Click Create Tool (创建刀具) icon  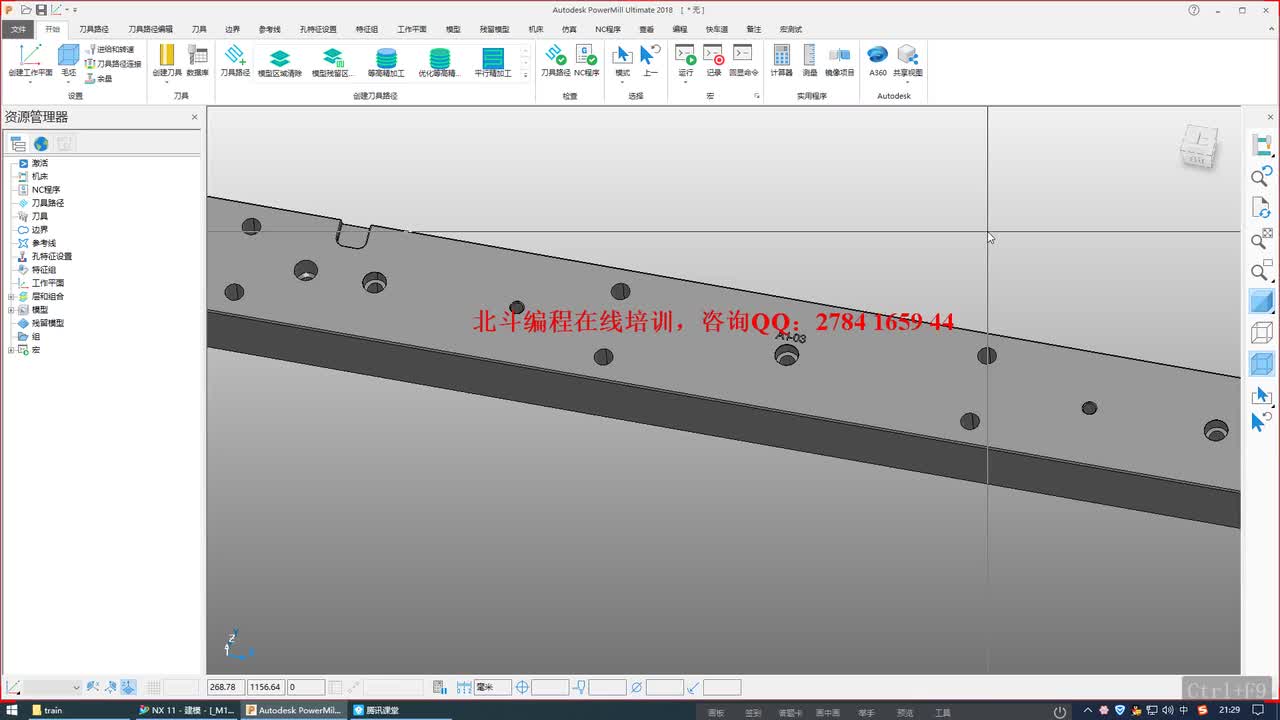point(167,55)
